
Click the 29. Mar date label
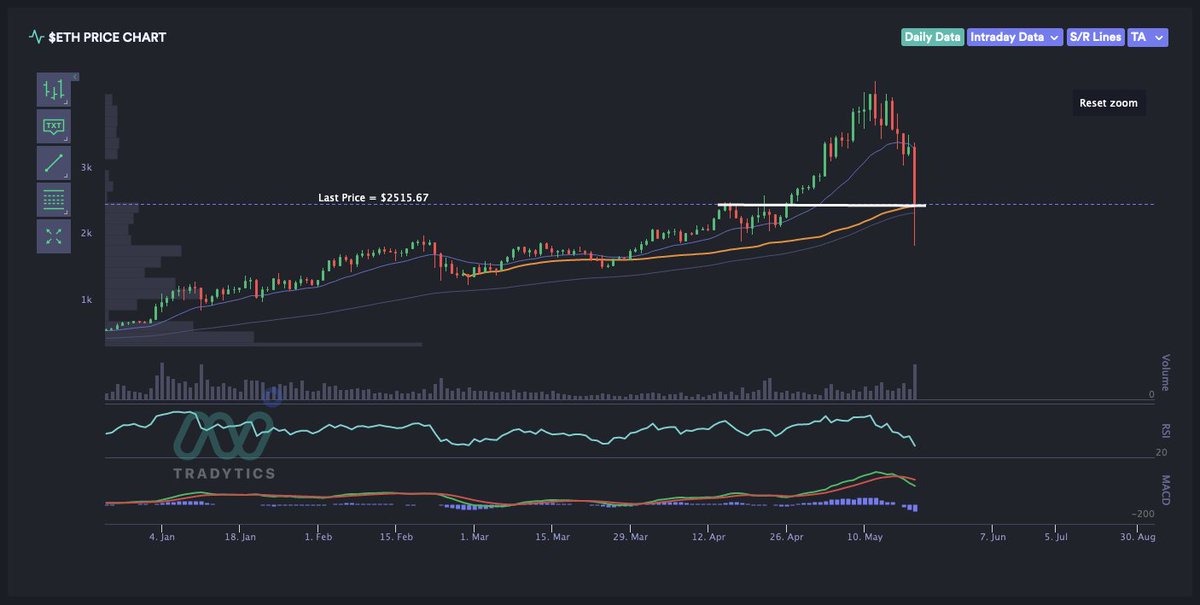631,537
